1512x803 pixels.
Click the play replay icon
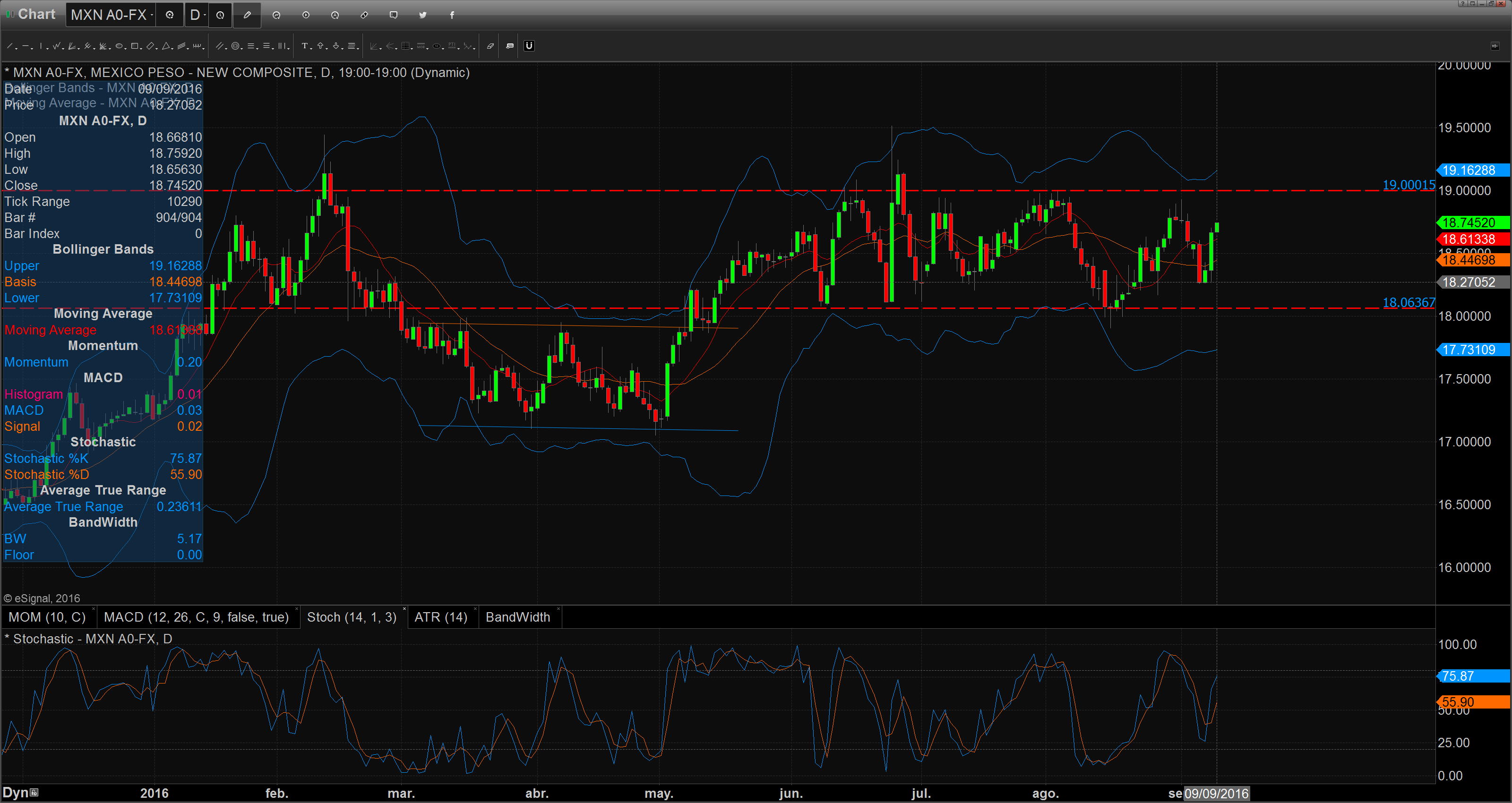(306, 15)
